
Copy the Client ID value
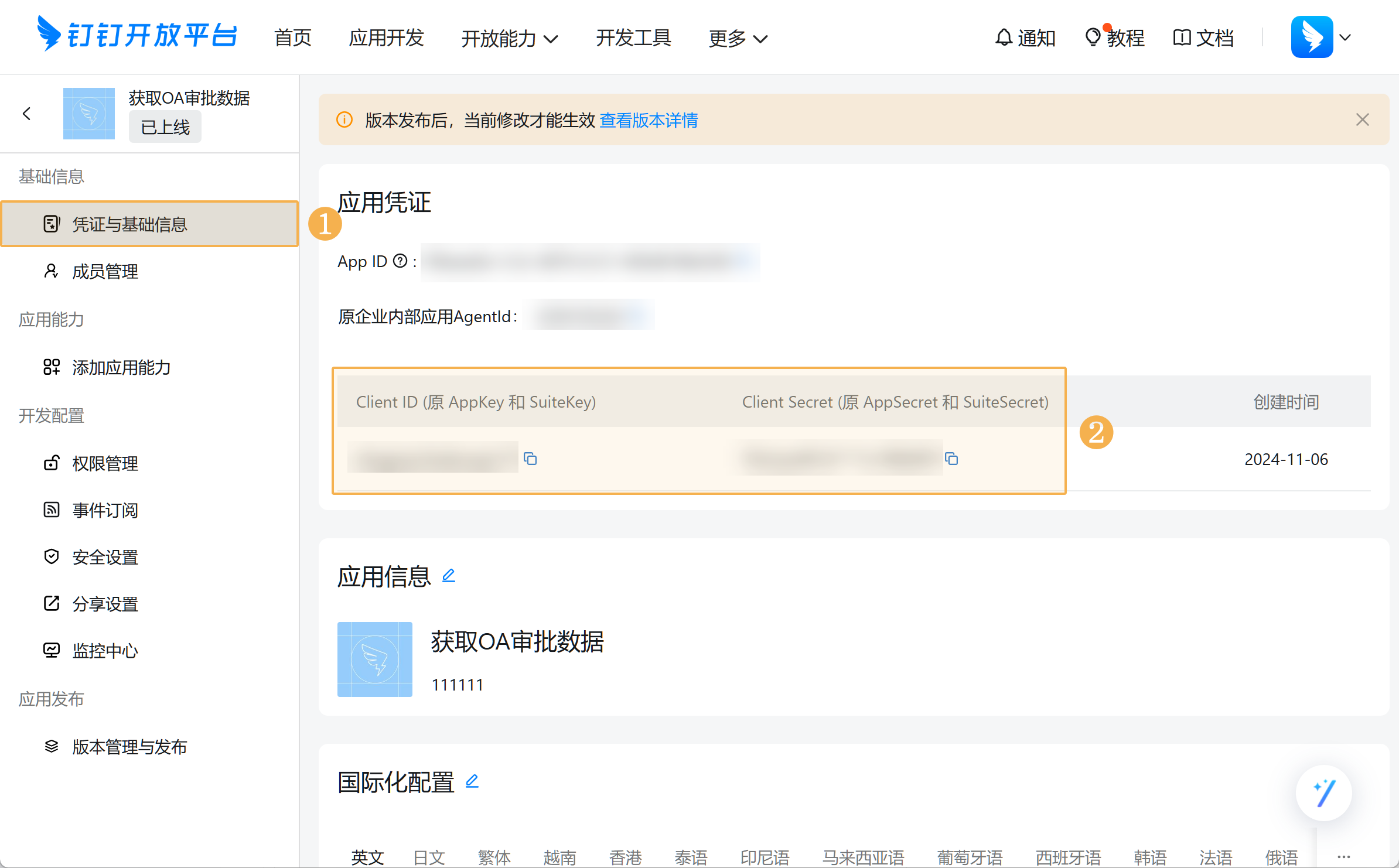pos(530,459)
